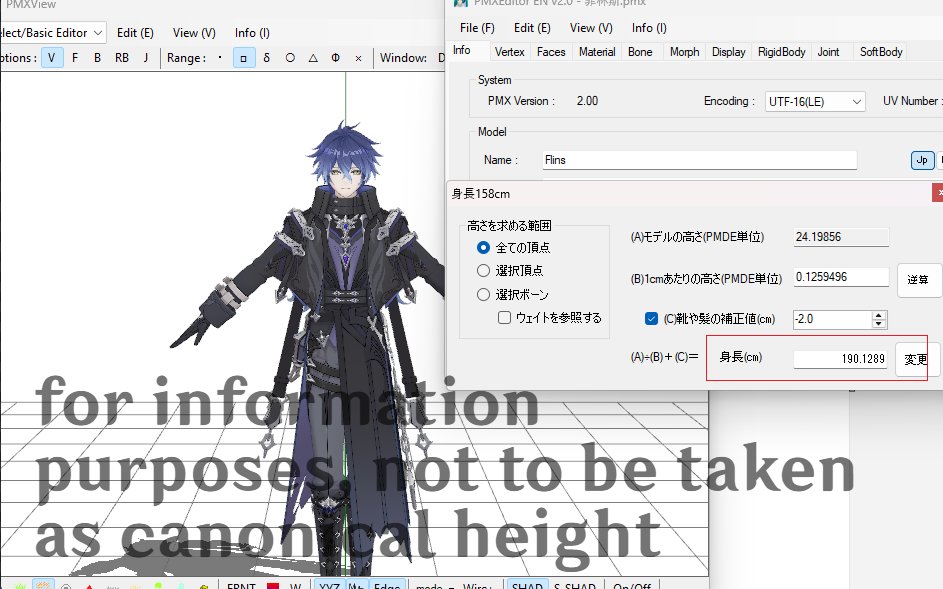
Task: Click the correction value field -2.0
Action: point(832,319)
